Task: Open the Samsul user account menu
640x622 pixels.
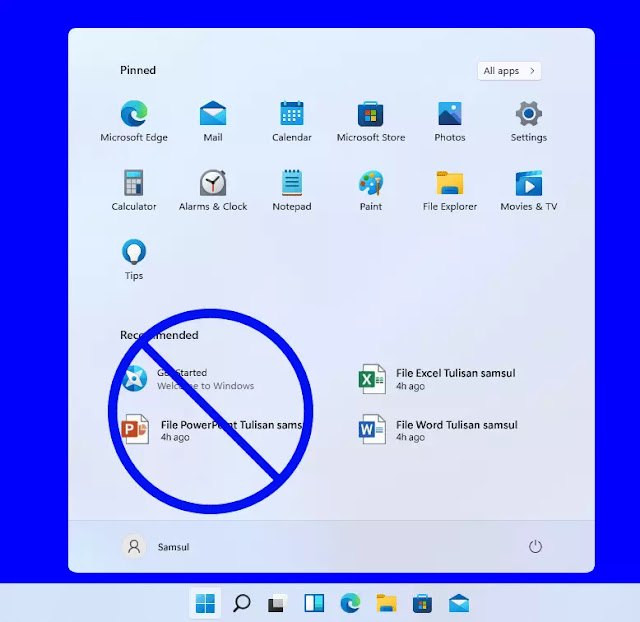Action: tap(156, 546)
